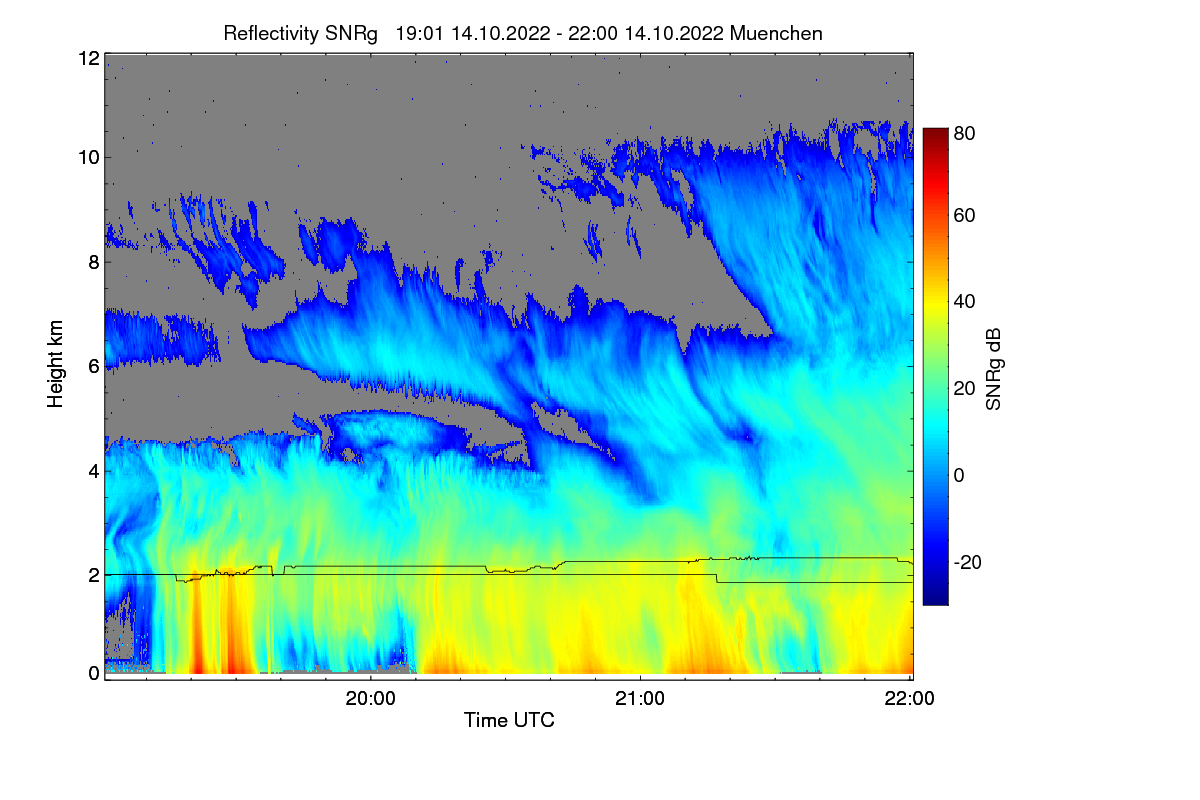1200x800 pixels.
Task: Click the start time '19:01 14.10.2022' in the title
Action: 473,33
